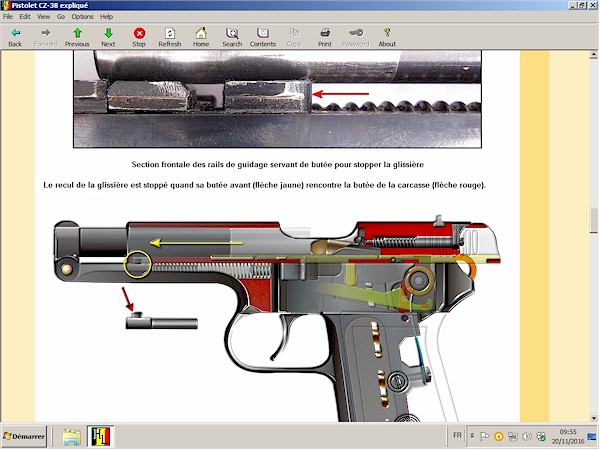Viewport: 600px width, 450px height.
Task: Click the red Stop button
Action: (x=139, y=37)
